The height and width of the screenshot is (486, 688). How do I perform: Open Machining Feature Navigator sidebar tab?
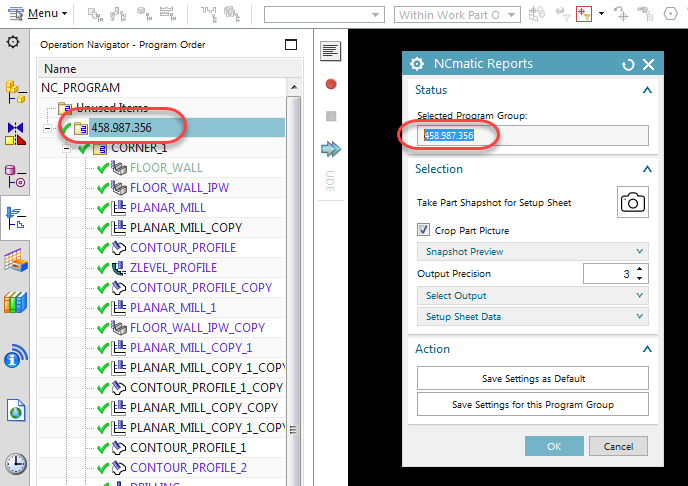click(x=15, y=260)
